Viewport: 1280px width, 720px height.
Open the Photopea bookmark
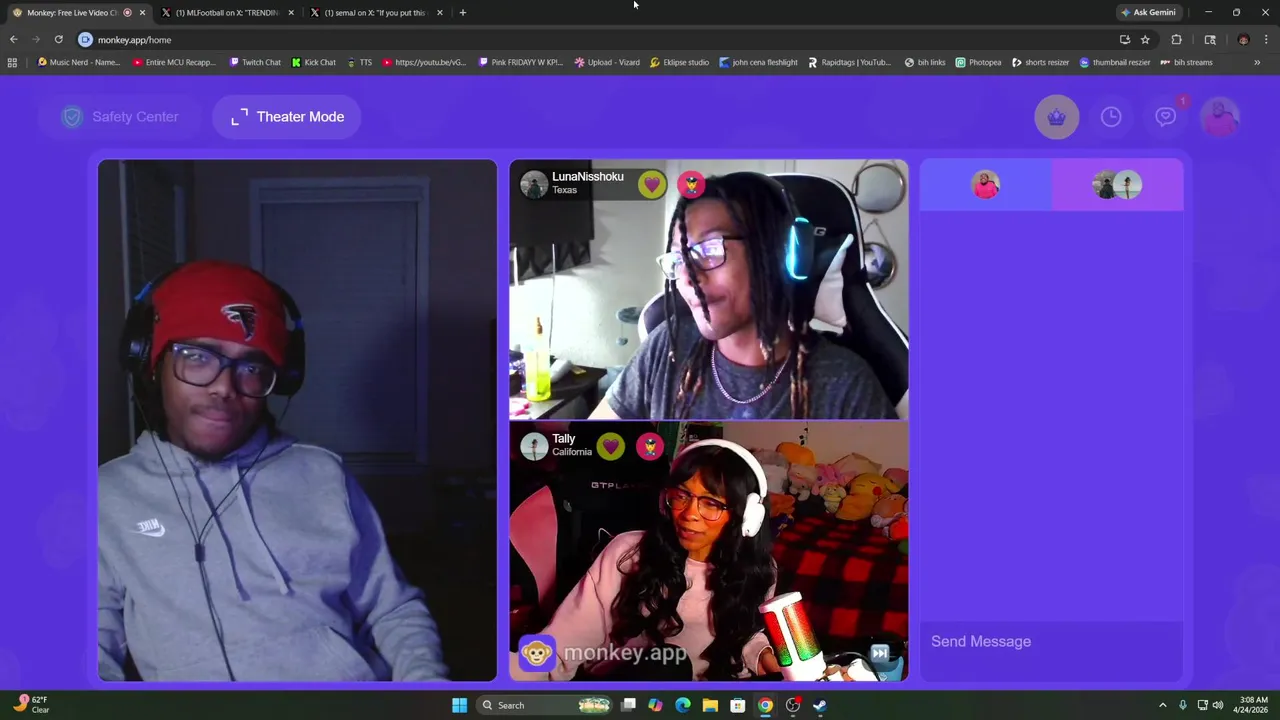pyautogui.click(x=978, y=62)
